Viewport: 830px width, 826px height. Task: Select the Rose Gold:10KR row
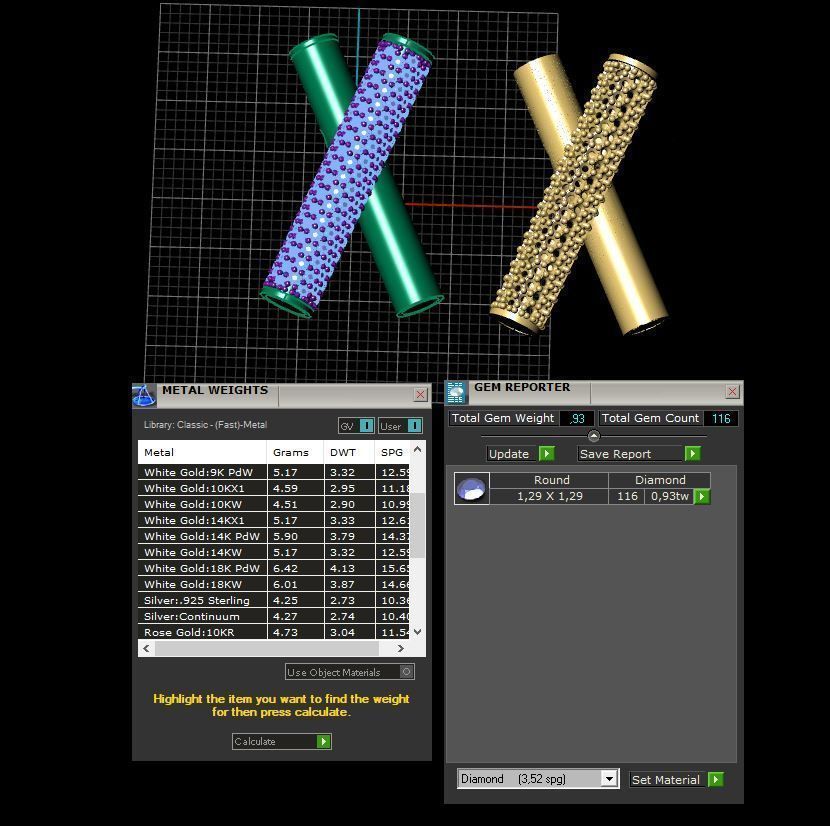tap(274, 632)
